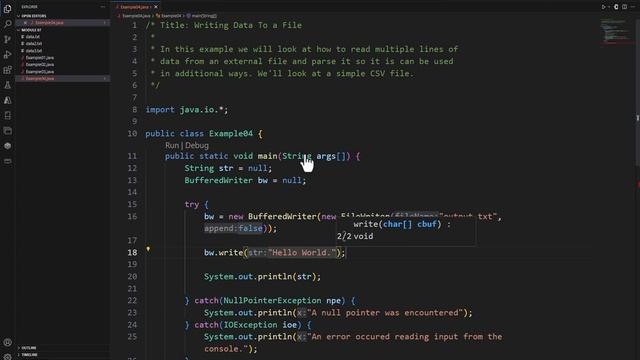
Task: Open the Extensions view
Action: [x=7, y=70]
